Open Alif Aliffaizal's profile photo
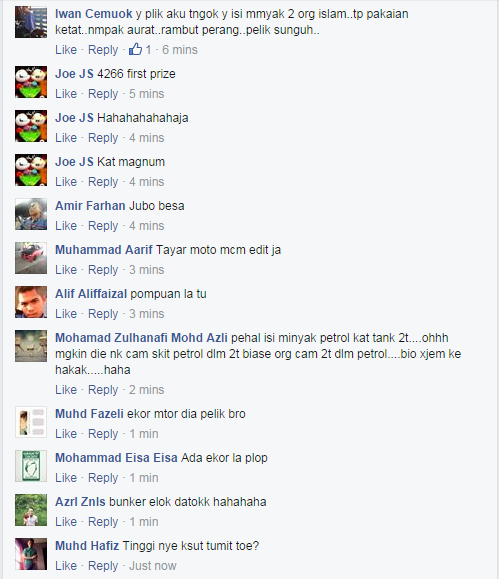This screenshot has width=499, height=579. [x=31, y=302]
